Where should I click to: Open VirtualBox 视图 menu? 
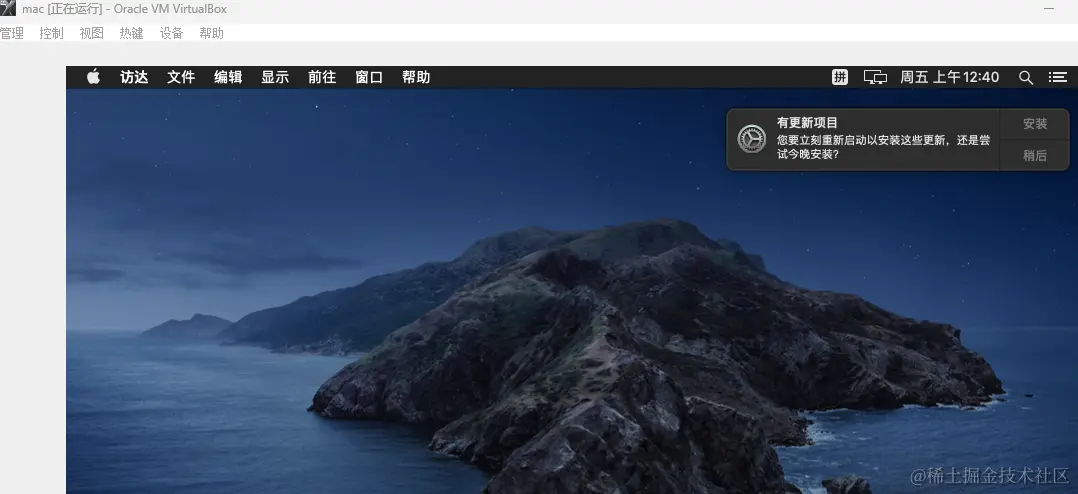coord(91,33)
